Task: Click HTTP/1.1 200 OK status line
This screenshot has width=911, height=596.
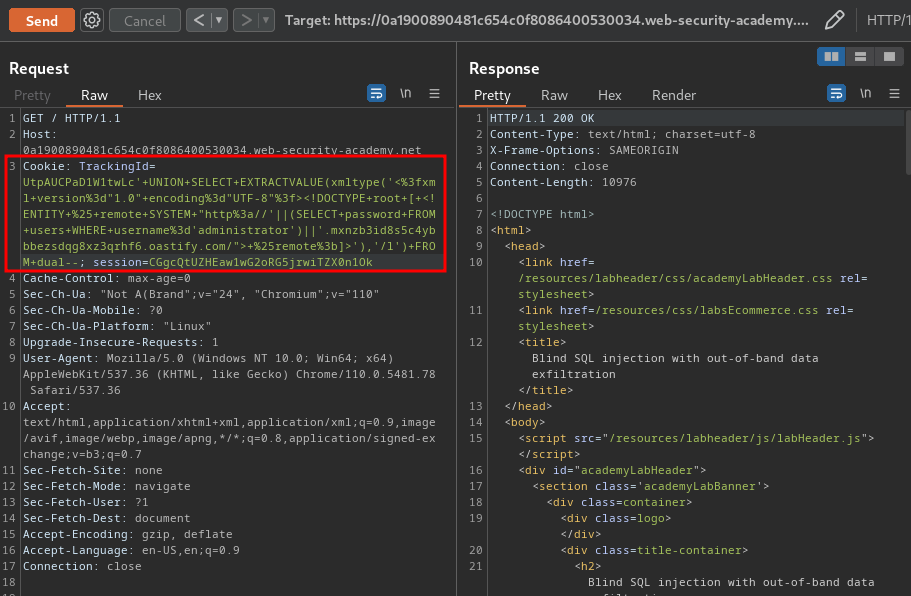Action: [x=542, y=118]
